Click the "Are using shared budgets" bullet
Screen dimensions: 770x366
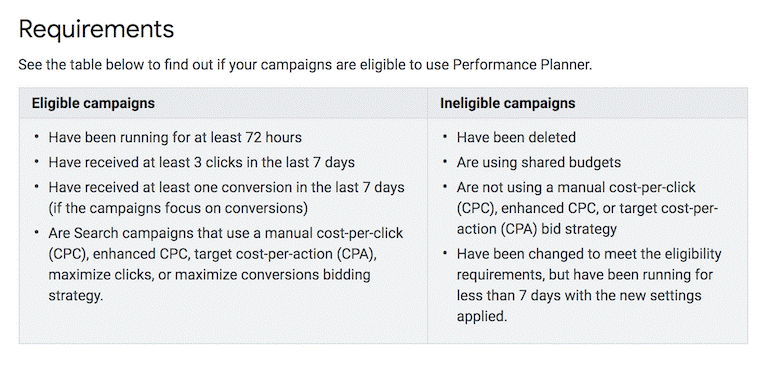(539, 163)
